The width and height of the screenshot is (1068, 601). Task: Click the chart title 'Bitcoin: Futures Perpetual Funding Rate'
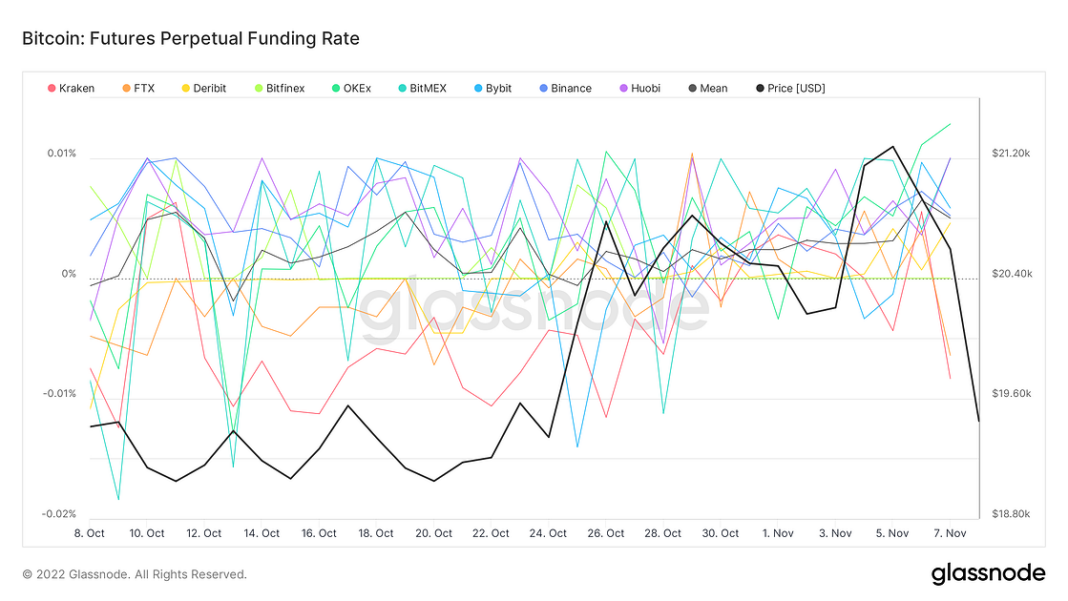click(x=191, y=39)
